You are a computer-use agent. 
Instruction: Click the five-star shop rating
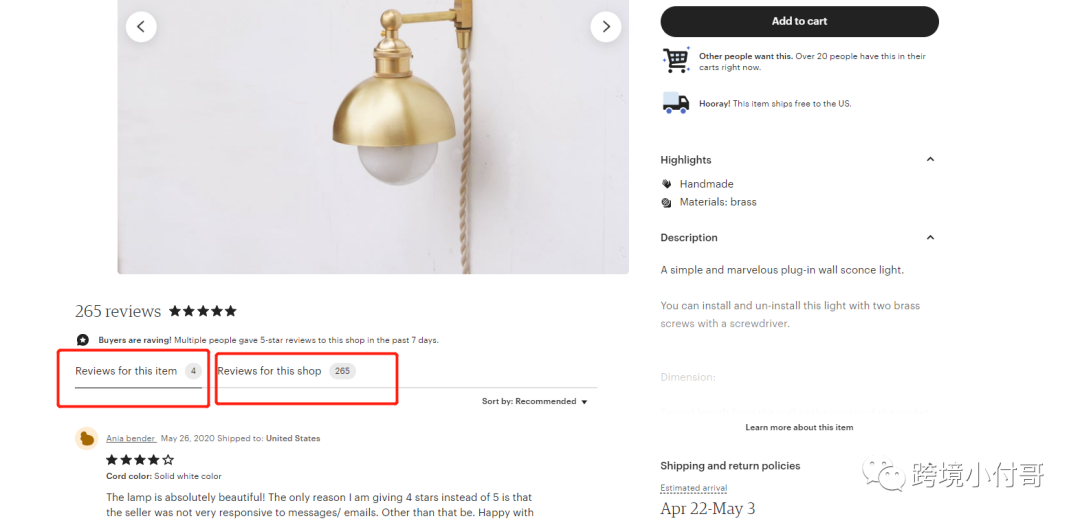[x=203, y=311]
